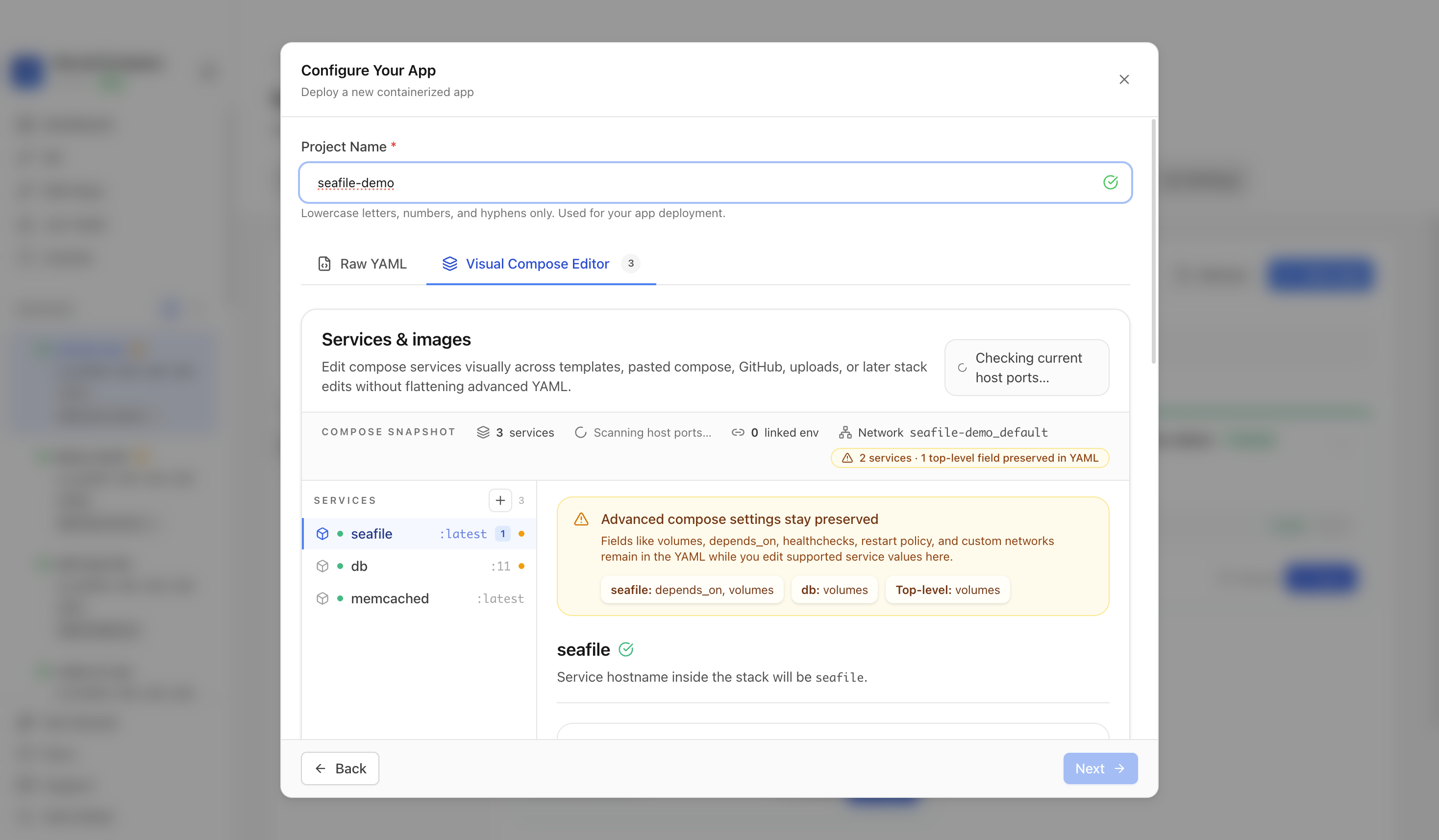1439x840 pixels.
Task: Switch to the Raw YAML tab
Action: click(362, 264)
